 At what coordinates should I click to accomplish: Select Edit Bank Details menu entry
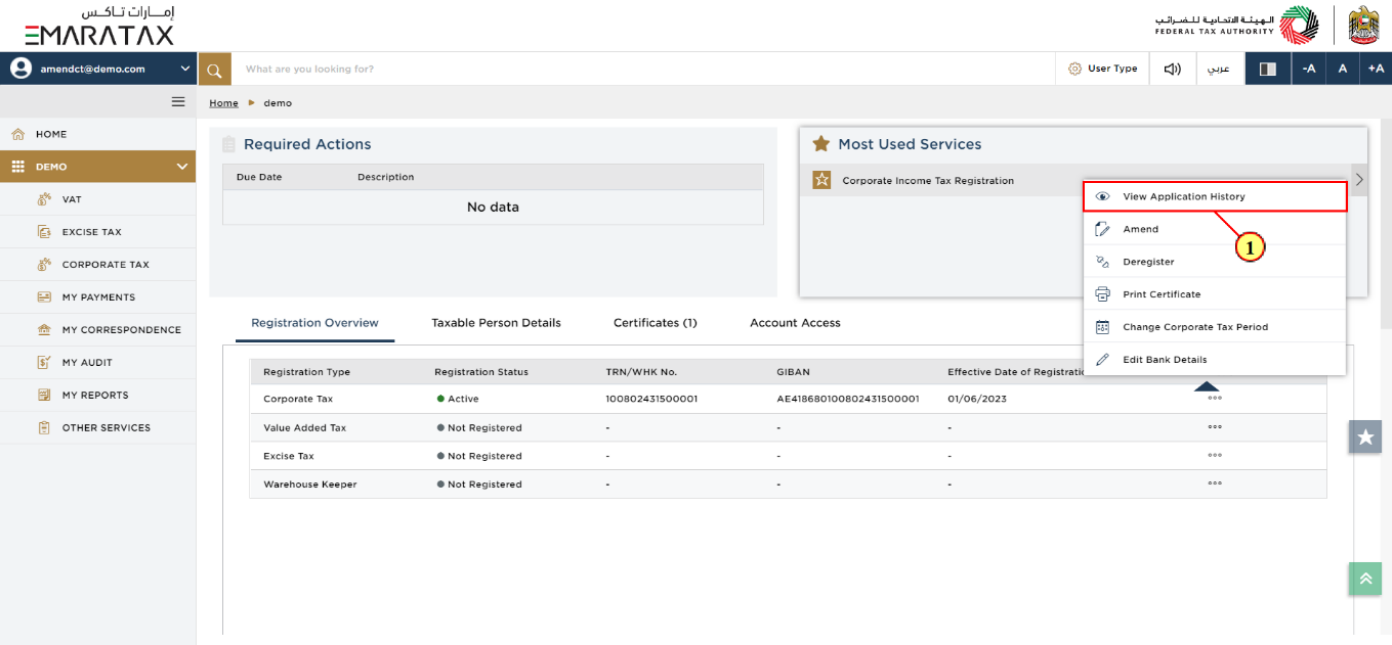coord(1215,359)
